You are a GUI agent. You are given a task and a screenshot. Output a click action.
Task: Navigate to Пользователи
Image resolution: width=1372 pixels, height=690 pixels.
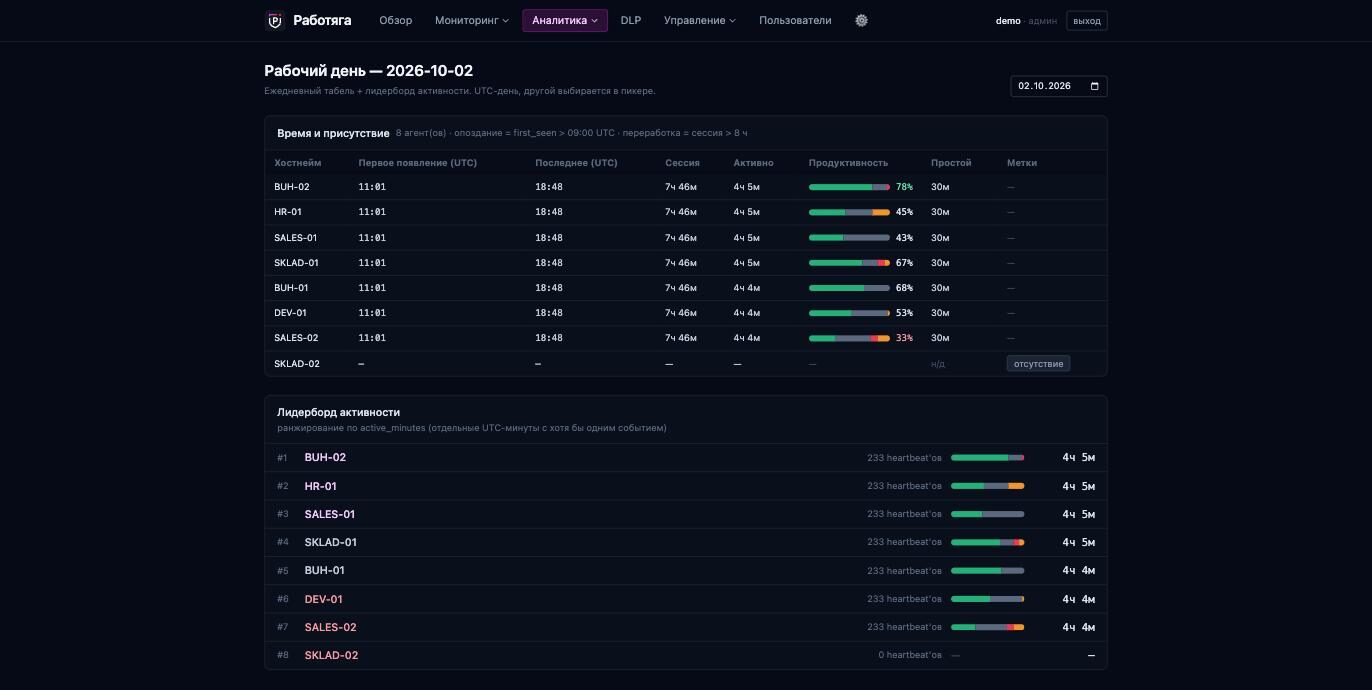[795, 20]
